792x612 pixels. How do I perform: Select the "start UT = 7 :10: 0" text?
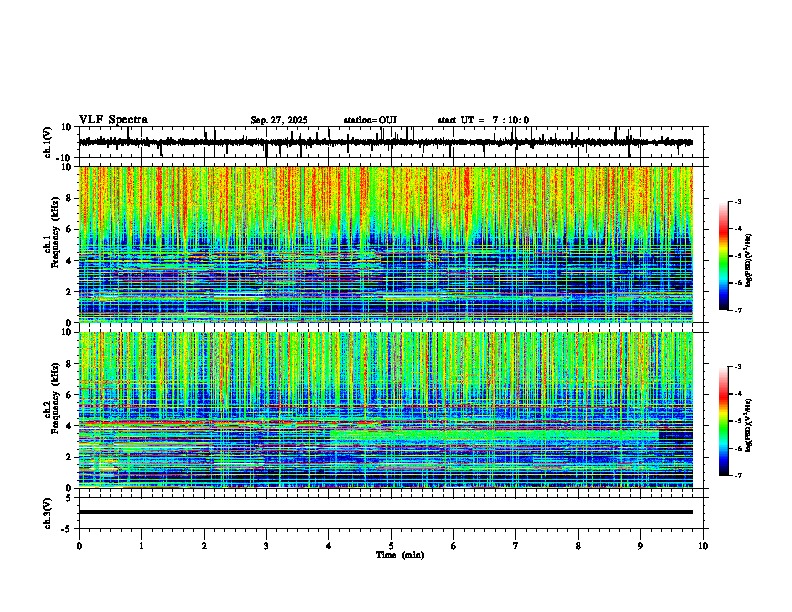483,120
